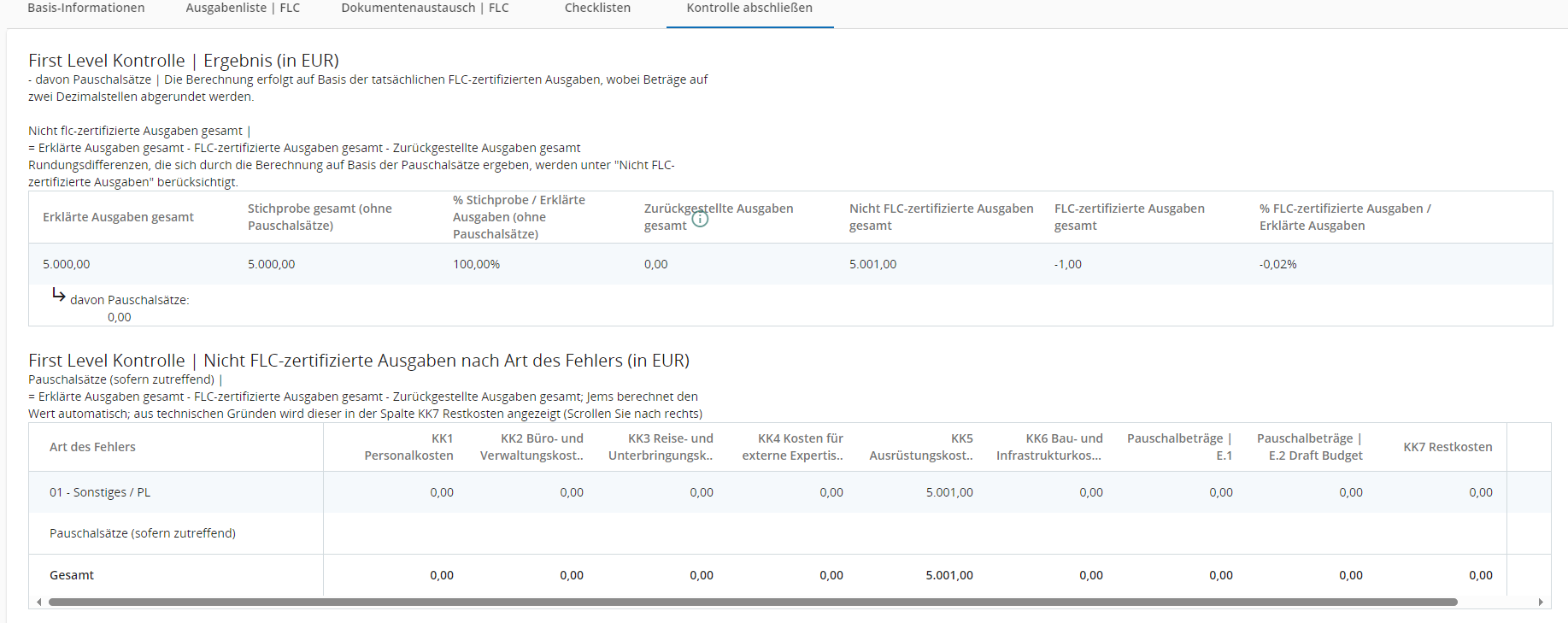Click the Pauschalsätze (sofern zutreffend) row
1568x623 pixels.
[143, 533]
